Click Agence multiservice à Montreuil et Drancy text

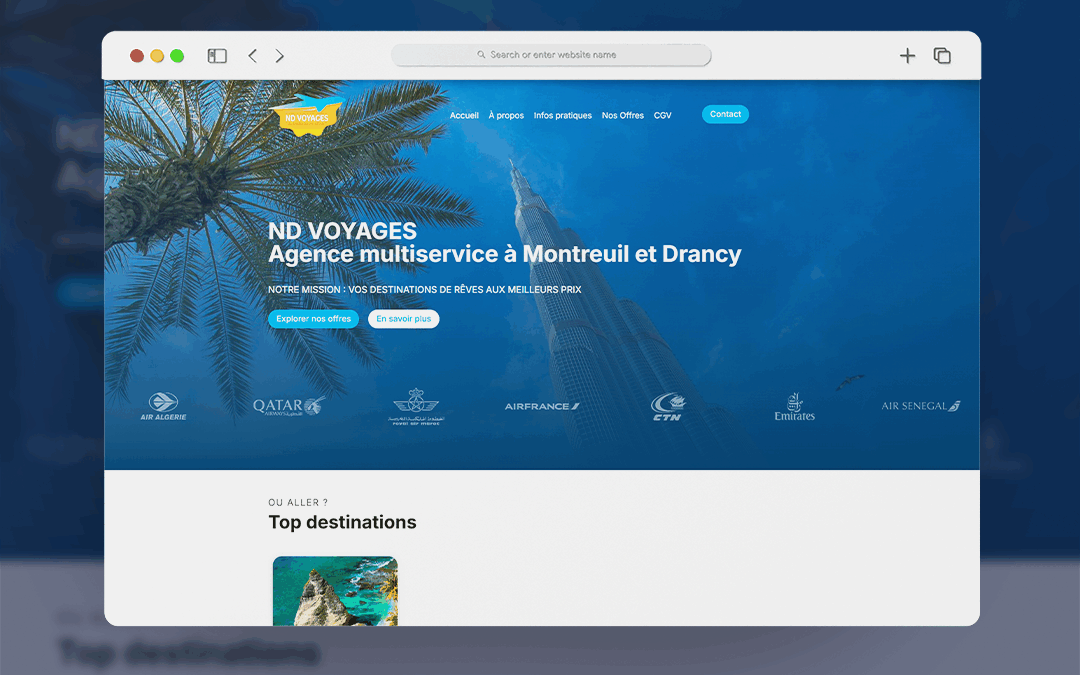(505, 254)
